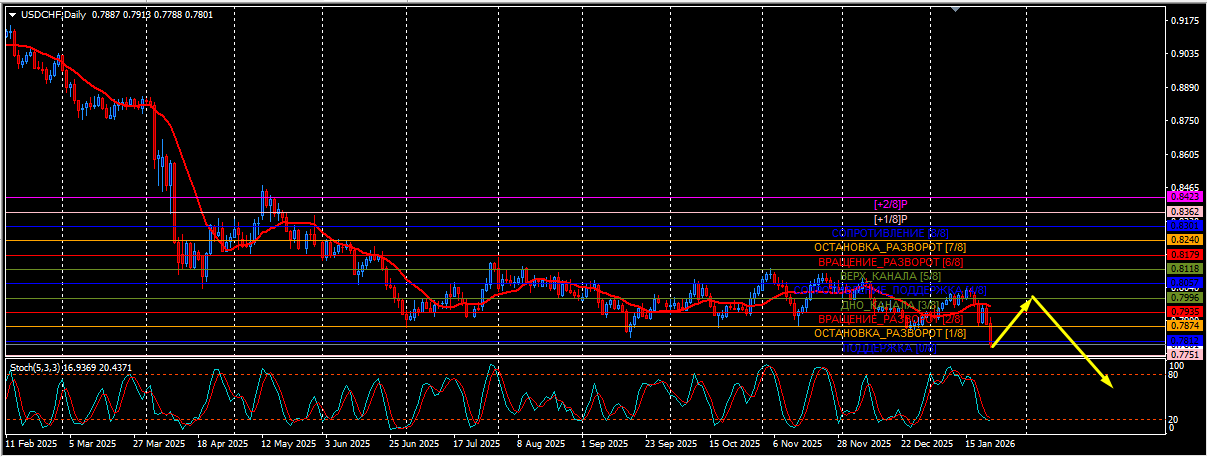The width and height of the screenshot is (1207, 457).
Task: Click the 0.8605 price scale value
Action: tap(1186, 155)
